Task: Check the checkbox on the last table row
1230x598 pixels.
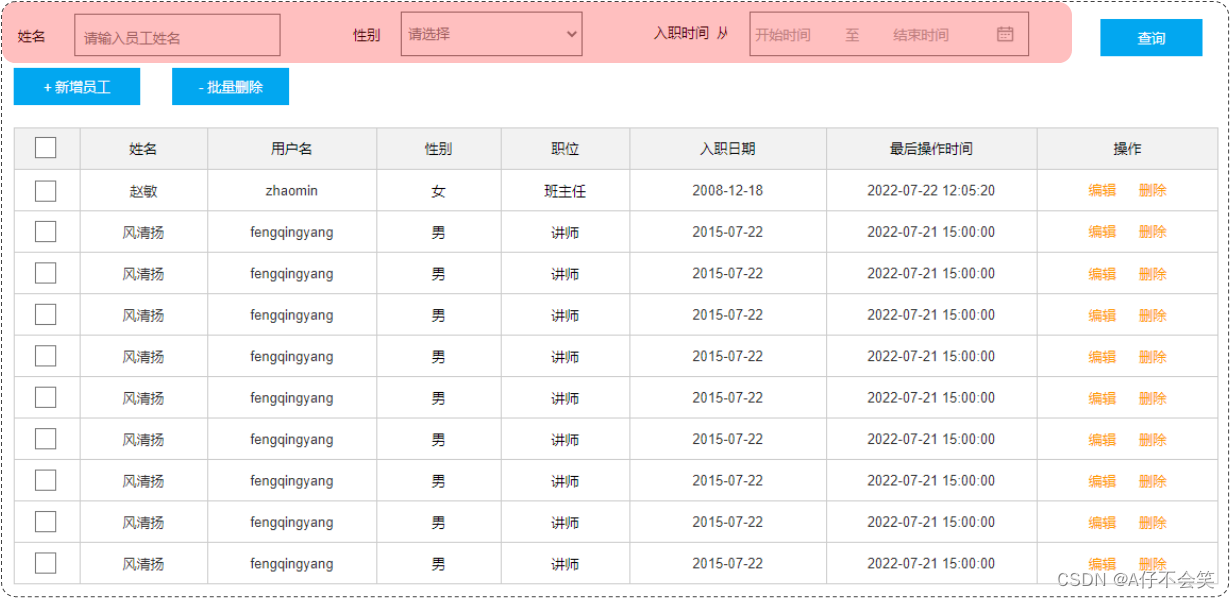Action: click(x=45, y=563)
